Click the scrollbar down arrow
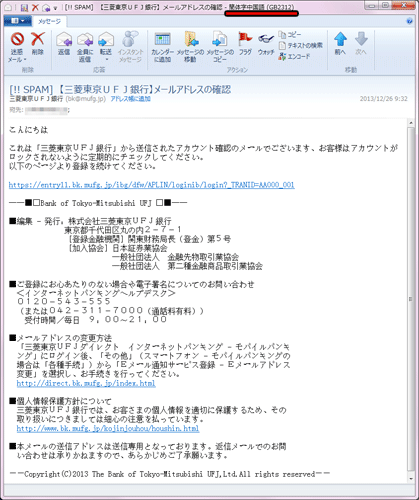The width and height of the screenshot is (419, 500). point(411,479)
